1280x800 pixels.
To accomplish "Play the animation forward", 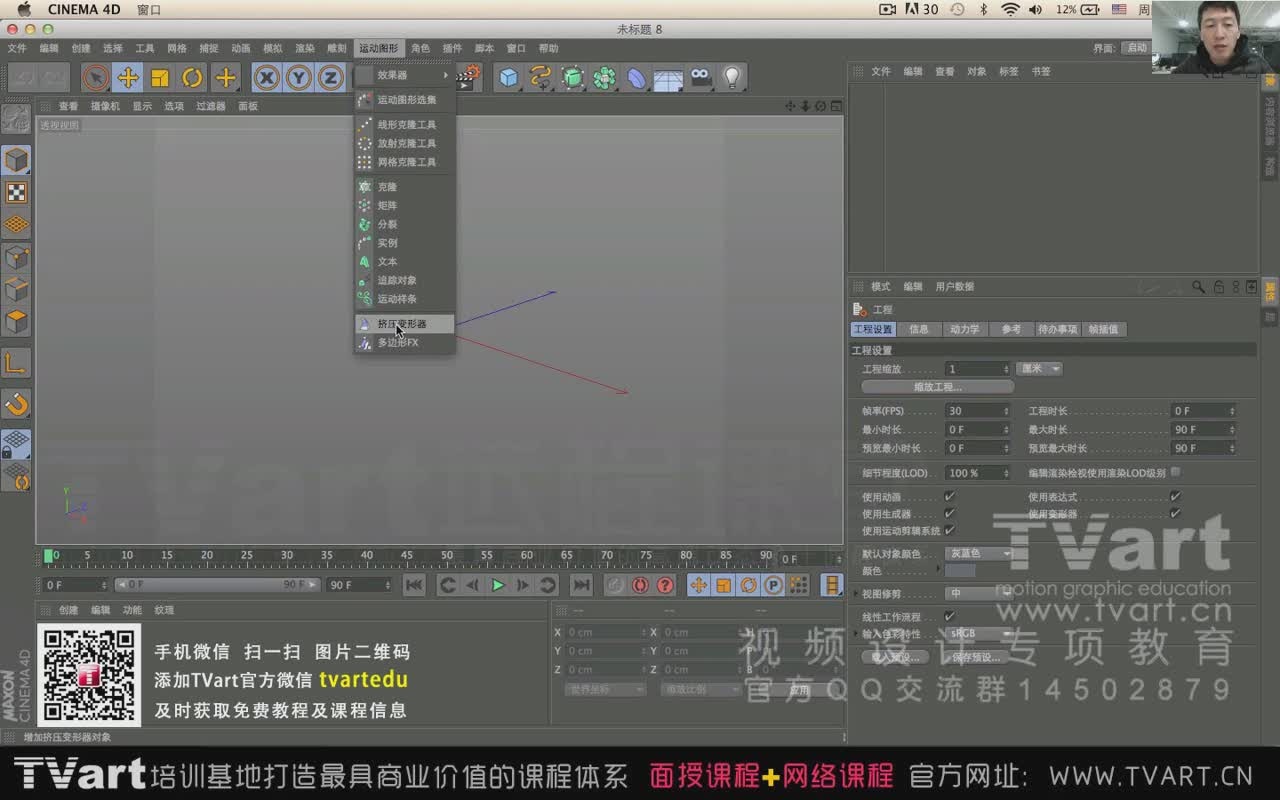I will pyautogui.click(x=498, y=585).
